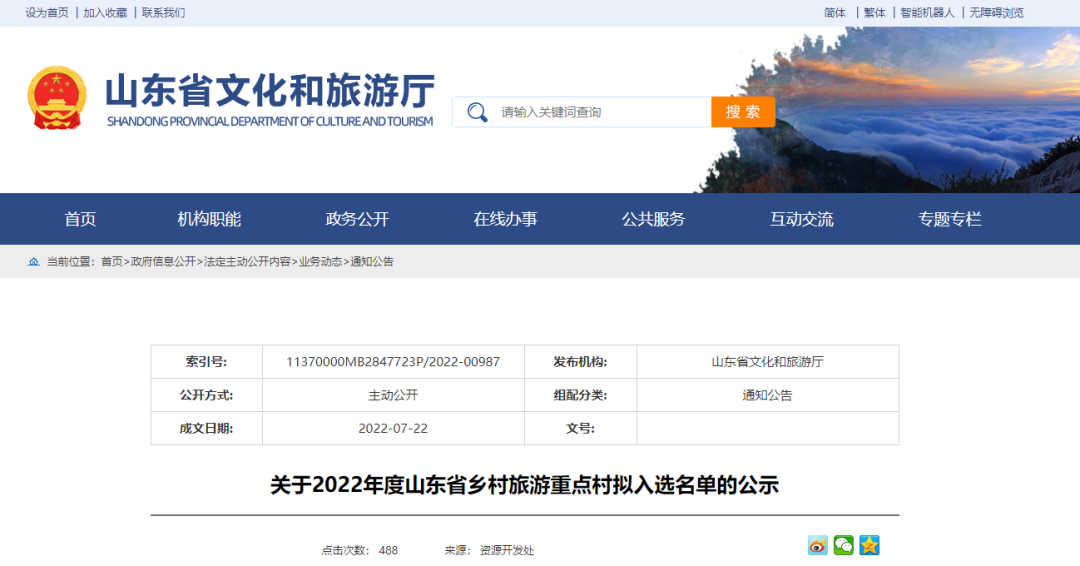Click the 设为首页 link
The width and height of the screenshot is (1080, 566).
tap(47, 12)
